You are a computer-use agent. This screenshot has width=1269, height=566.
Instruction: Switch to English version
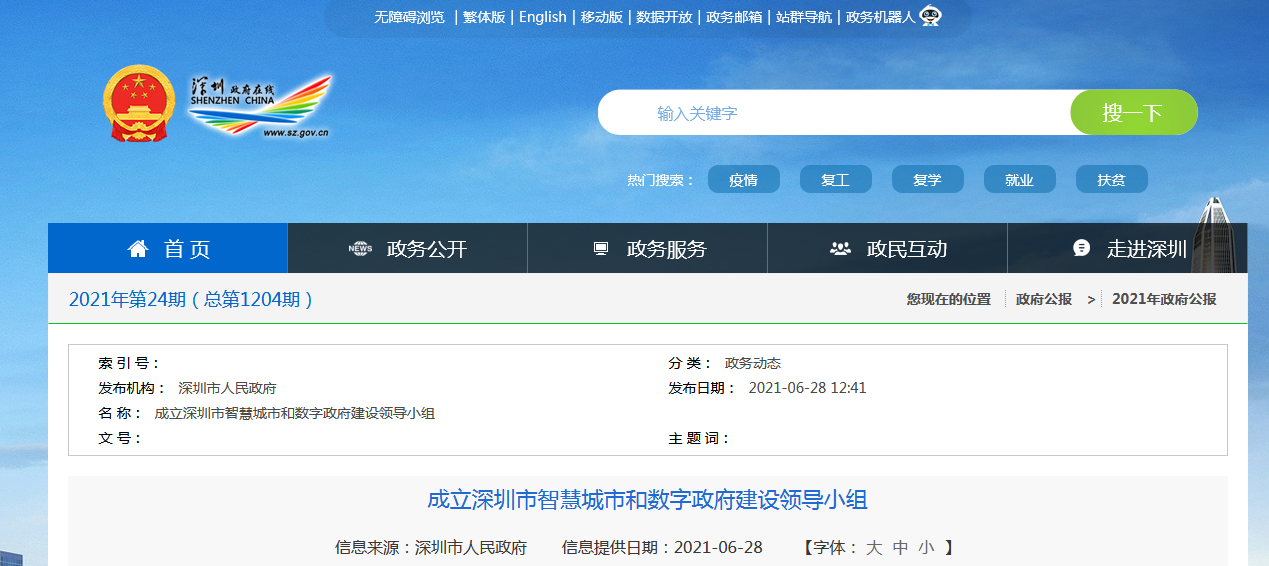(543, 17)
